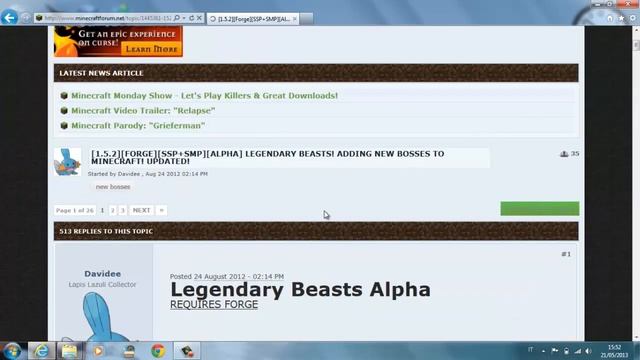
Task: Open the Page 1 of 26 jump dropdown
Action: [x=75, y=210]
